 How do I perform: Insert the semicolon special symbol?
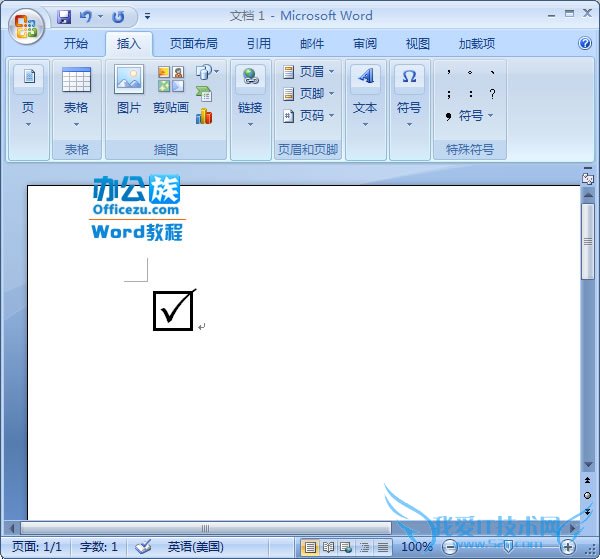(448, 94)
